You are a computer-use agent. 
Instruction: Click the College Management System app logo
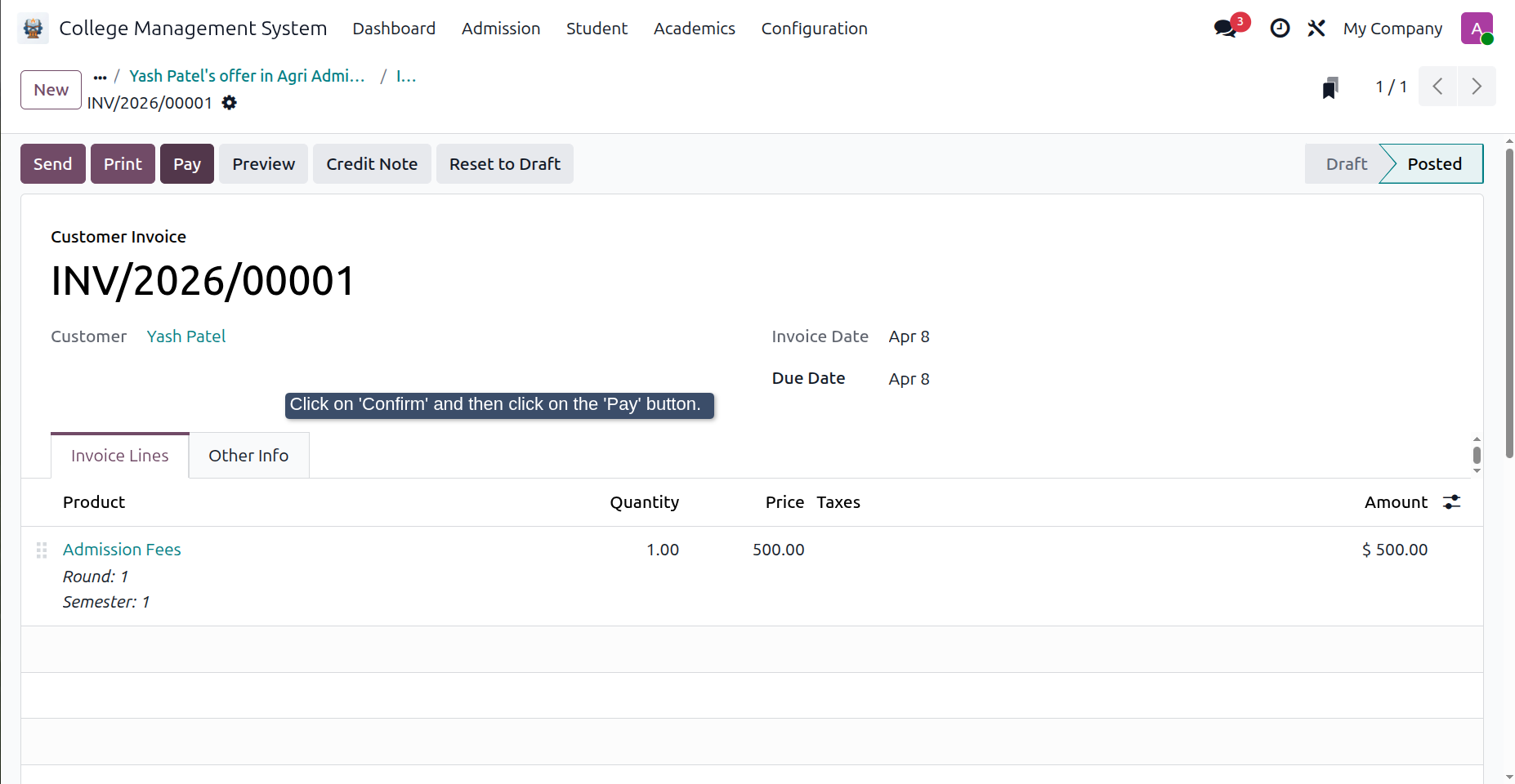33,29
